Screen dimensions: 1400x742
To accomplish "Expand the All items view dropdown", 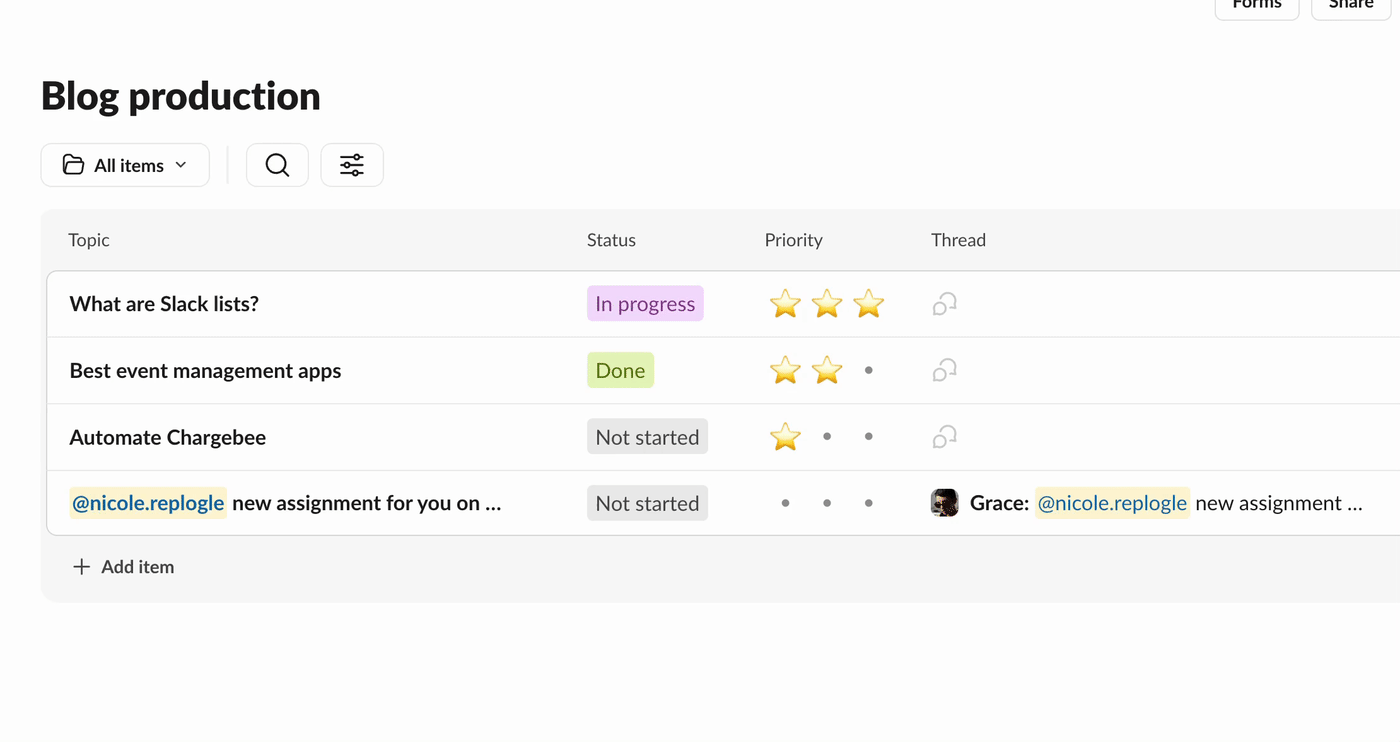I will coord(181,165).
